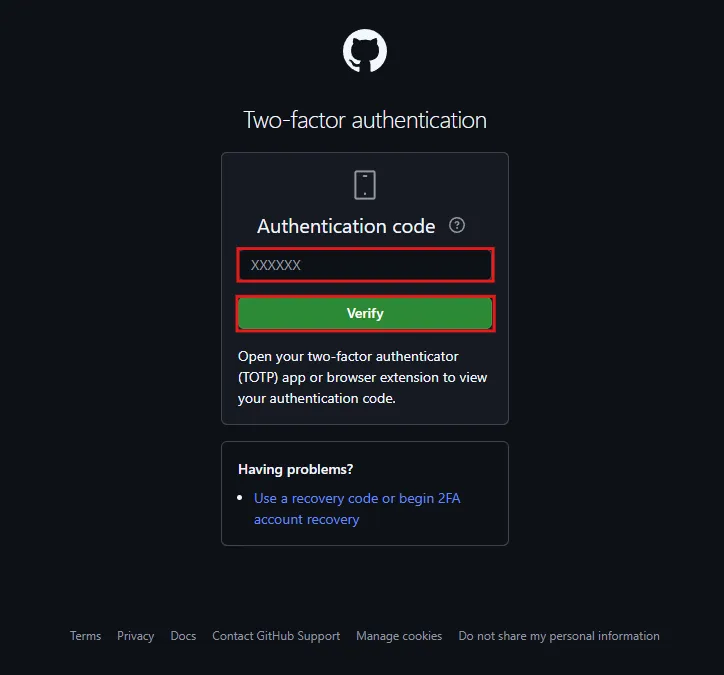The width and height of the screenshot is (724, 675).
Task: Click the 'account recovery' link text
Action: point(307,519)
